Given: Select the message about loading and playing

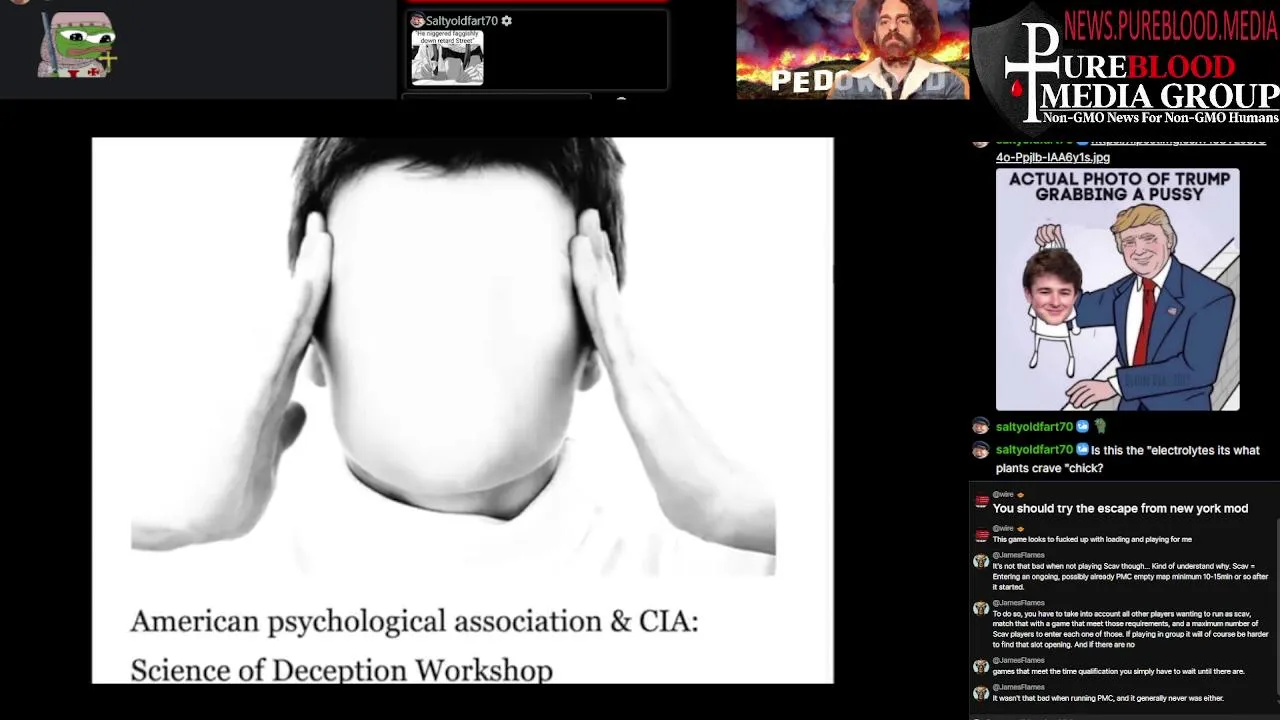Looking at the screenshot, I should 1092,540.
